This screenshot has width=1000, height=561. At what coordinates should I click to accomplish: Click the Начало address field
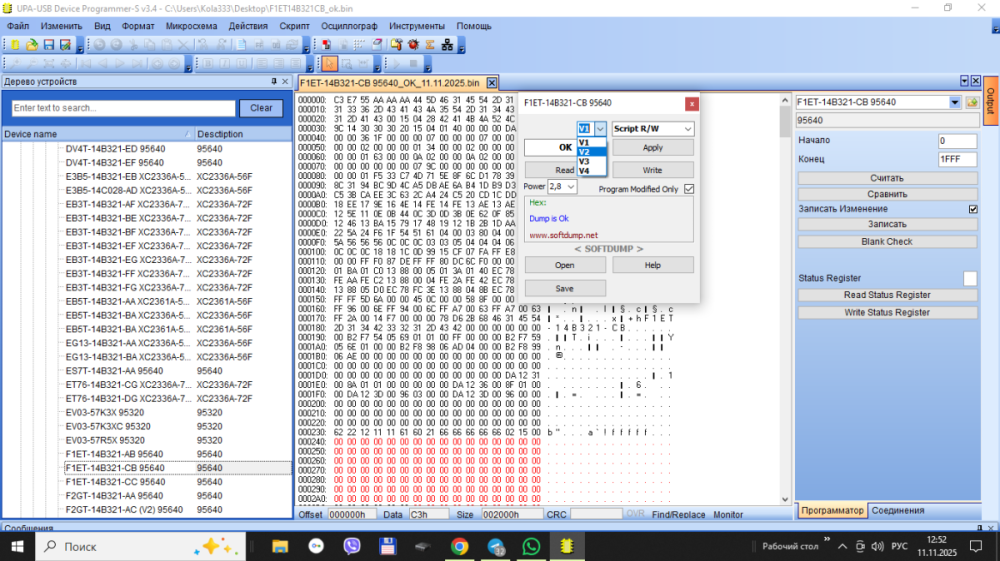coord(957,140)
